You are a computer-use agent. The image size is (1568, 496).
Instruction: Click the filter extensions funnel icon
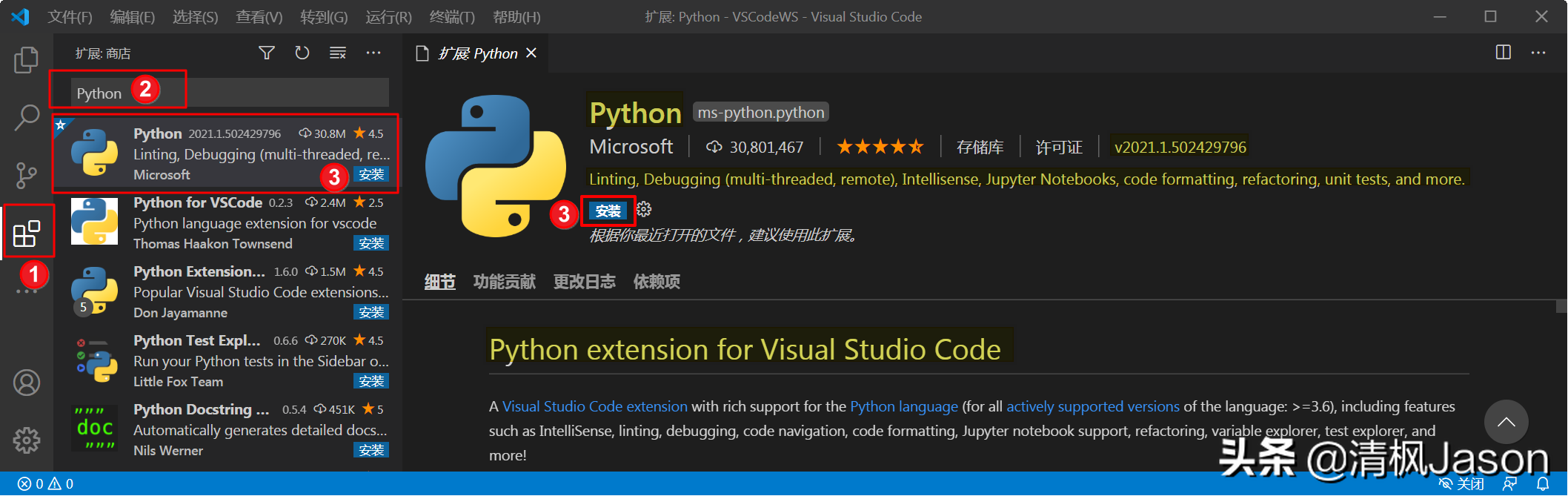click(x=267, y=53)
